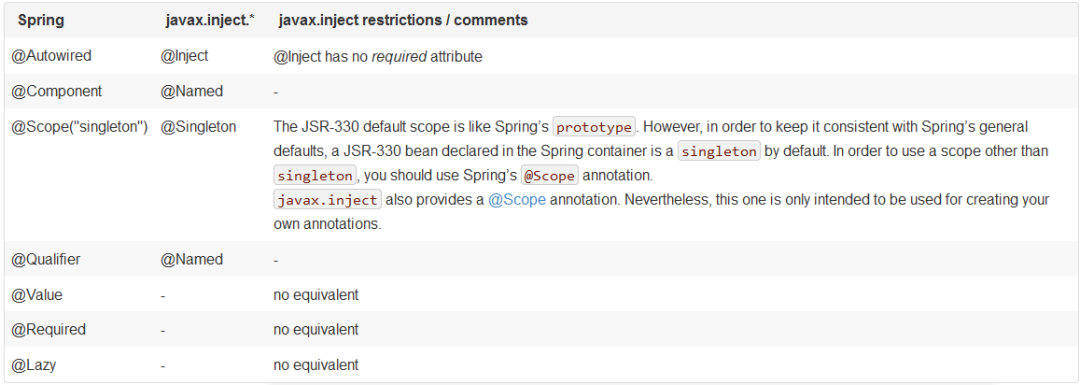Click the 'prototype' code label
Viewport: 1080px width, 385px height.
point(594,128)
